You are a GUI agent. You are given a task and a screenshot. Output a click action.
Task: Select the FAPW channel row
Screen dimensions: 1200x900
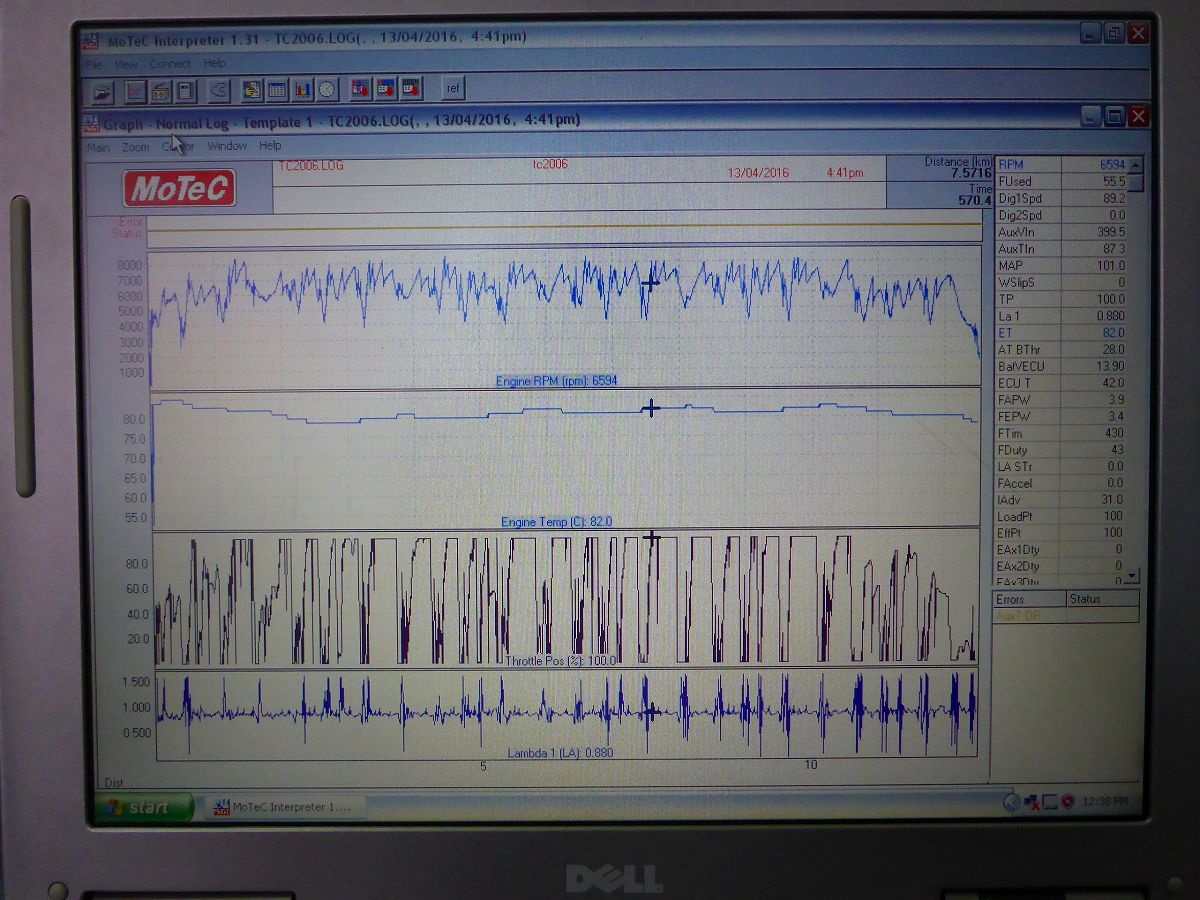(x=1061, y=399)
